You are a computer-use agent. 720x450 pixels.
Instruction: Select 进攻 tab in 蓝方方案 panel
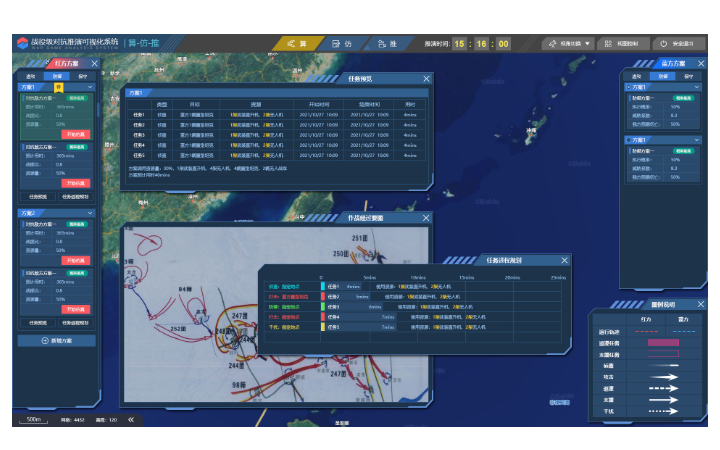pyautogui.click(x=636, y=76)
